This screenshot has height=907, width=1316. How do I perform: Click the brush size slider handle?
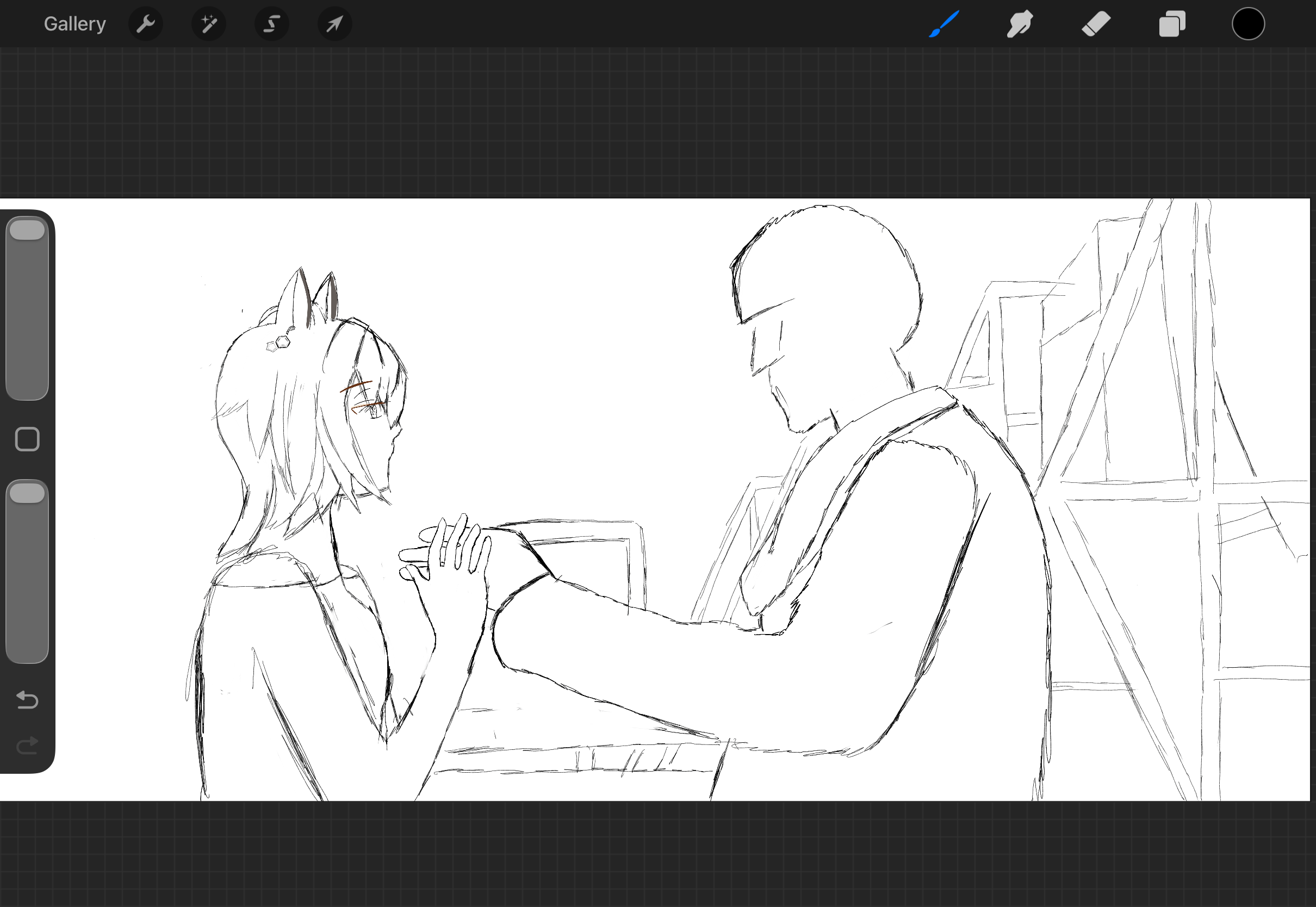pyautogui.click(x=27, y=231)
